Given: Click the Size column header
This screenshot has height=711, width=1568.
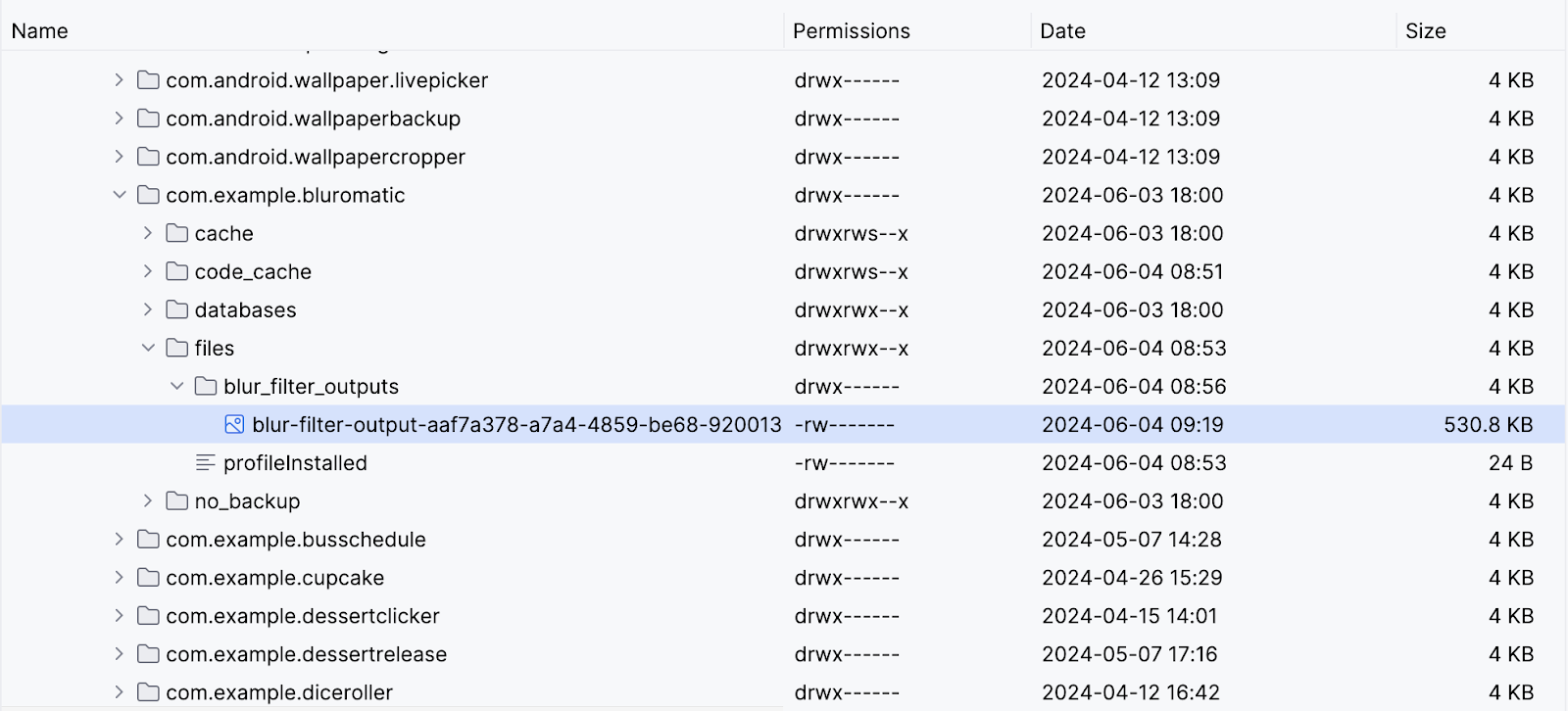Looking at the screenshot, I should 1425,31.
